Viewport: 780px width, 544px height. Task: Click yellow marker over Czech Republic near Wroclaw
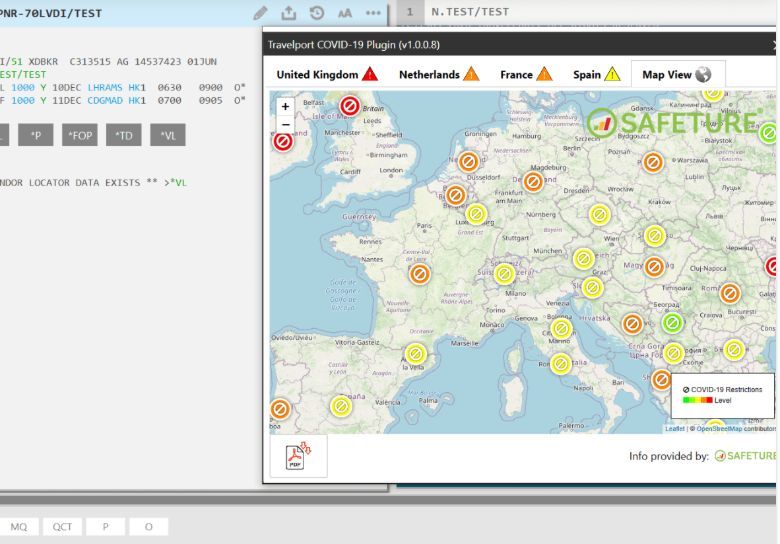coord(599,215)
